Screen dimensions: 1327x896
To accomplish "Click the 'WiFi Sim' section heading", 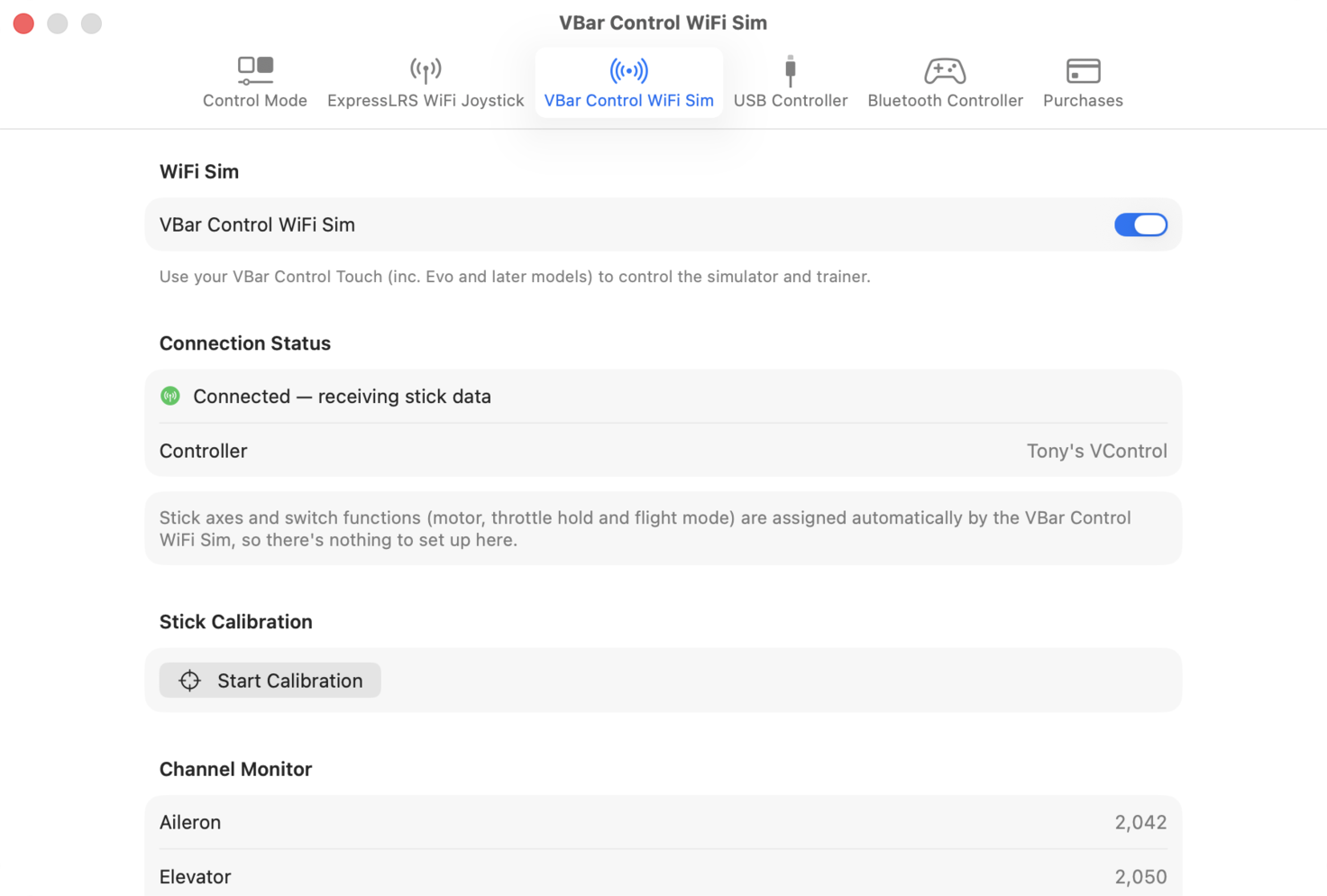I will (x=199, y=171).
